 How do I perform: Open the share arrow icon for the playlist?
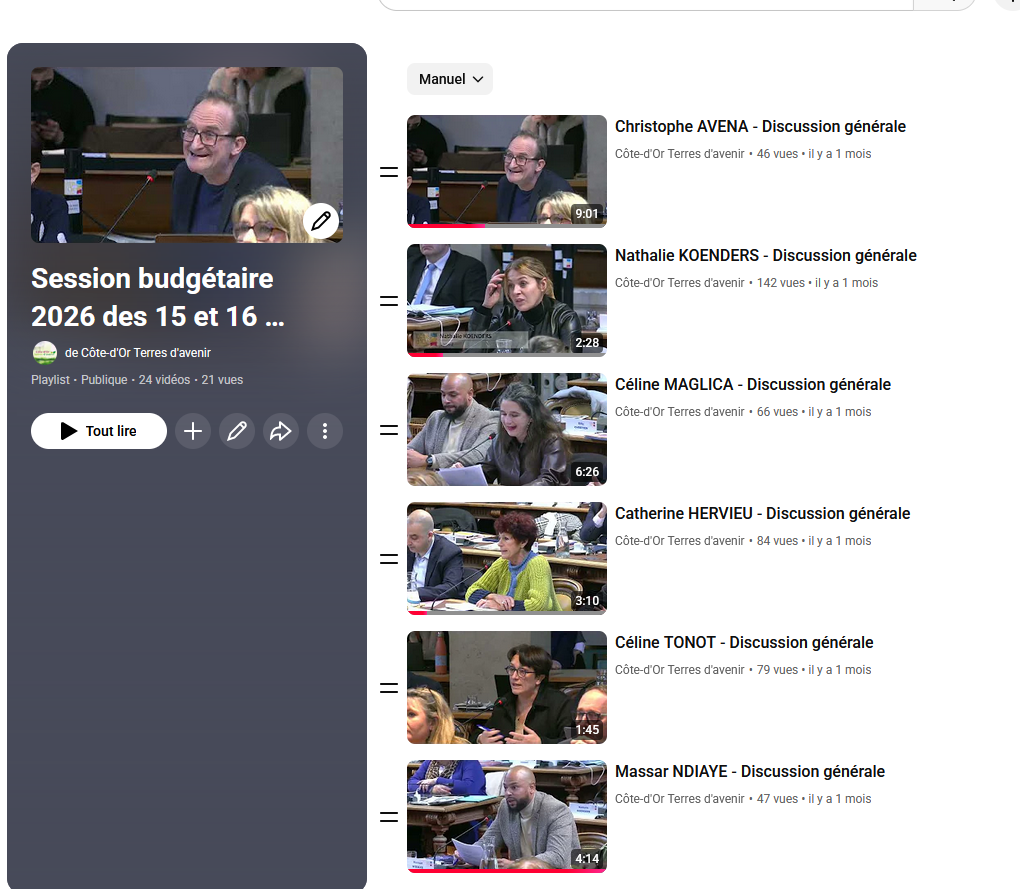pos(281,430)
